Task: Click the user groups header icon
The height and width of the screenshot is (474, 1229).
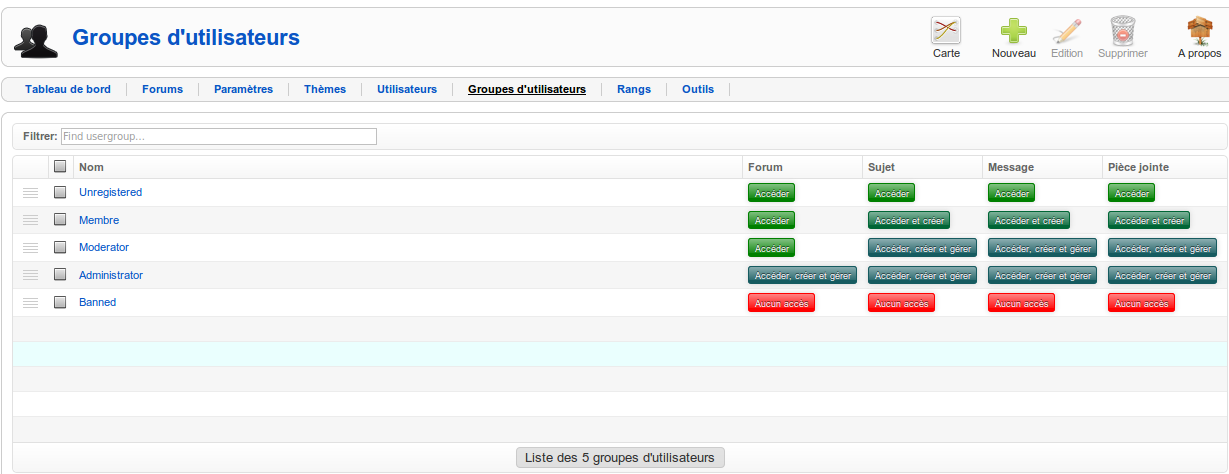Action: [35, 39]
